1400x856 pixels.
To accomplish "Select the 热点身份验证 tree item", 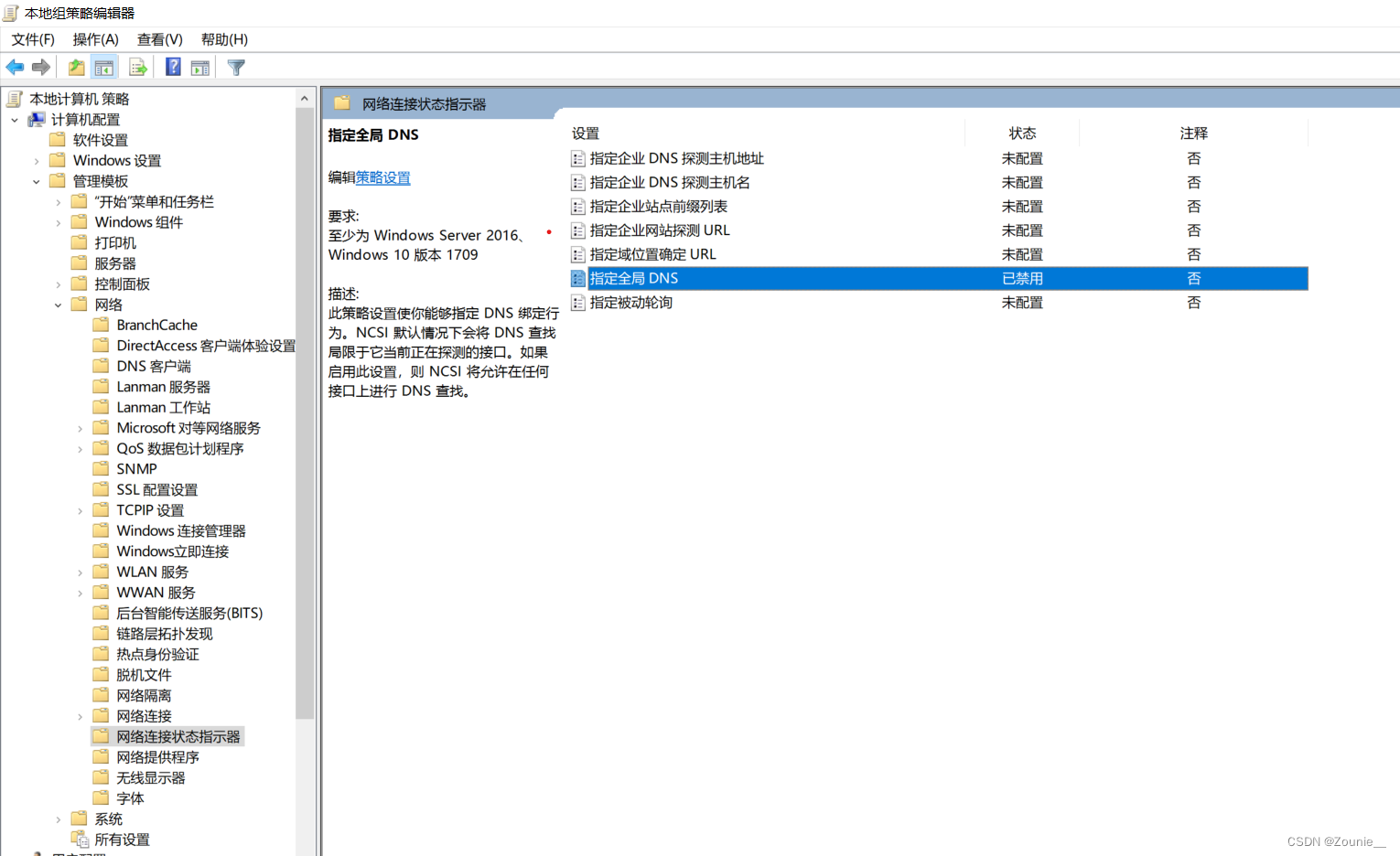I will [157, 655].
